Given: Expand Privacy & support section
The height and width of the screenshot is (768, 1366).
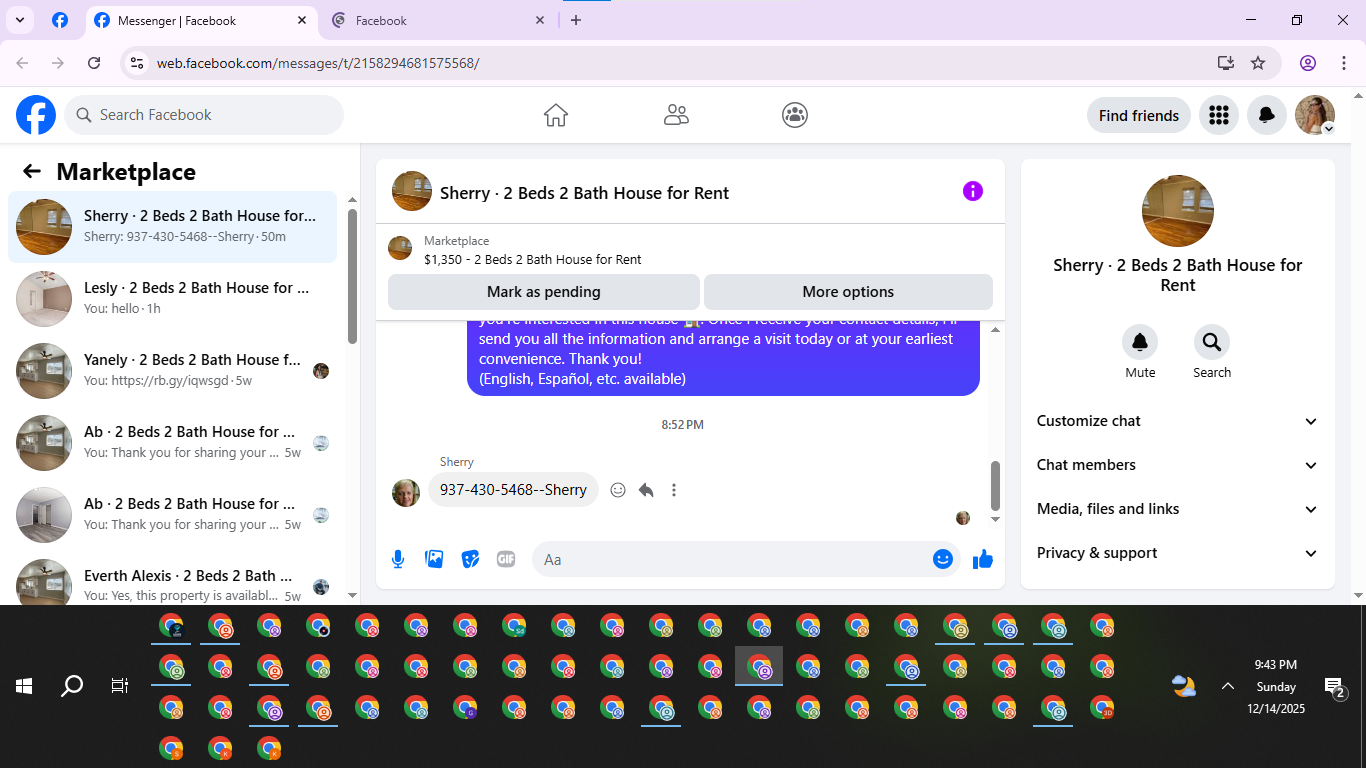Looking at the screenshot, I should tap(1177, 553).
